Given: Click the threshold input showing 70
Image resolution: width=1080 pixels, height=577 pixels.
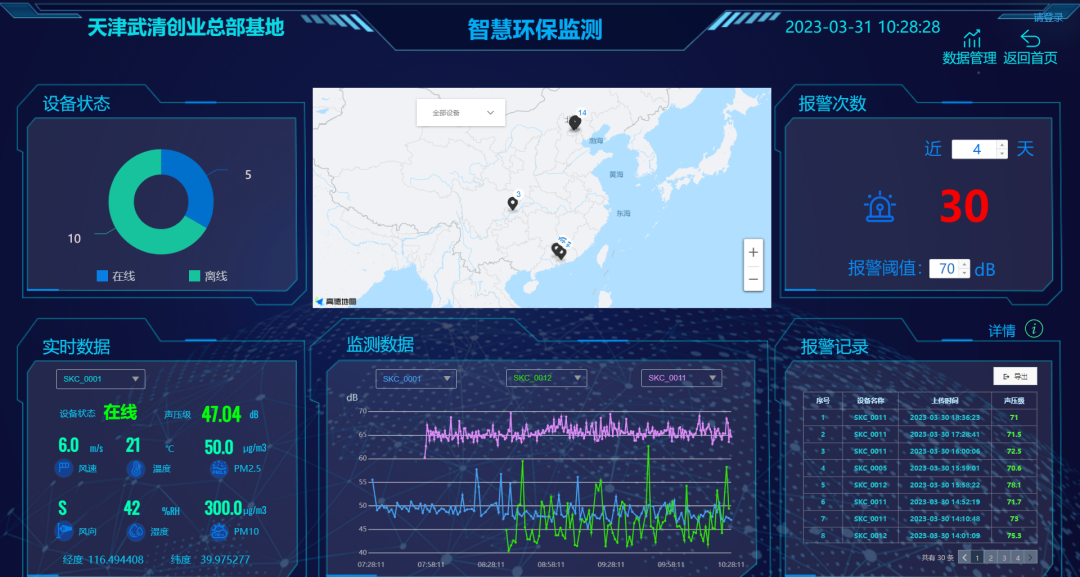Looking at the screenshot, I should pyautogui.click(x=945, y=269).
